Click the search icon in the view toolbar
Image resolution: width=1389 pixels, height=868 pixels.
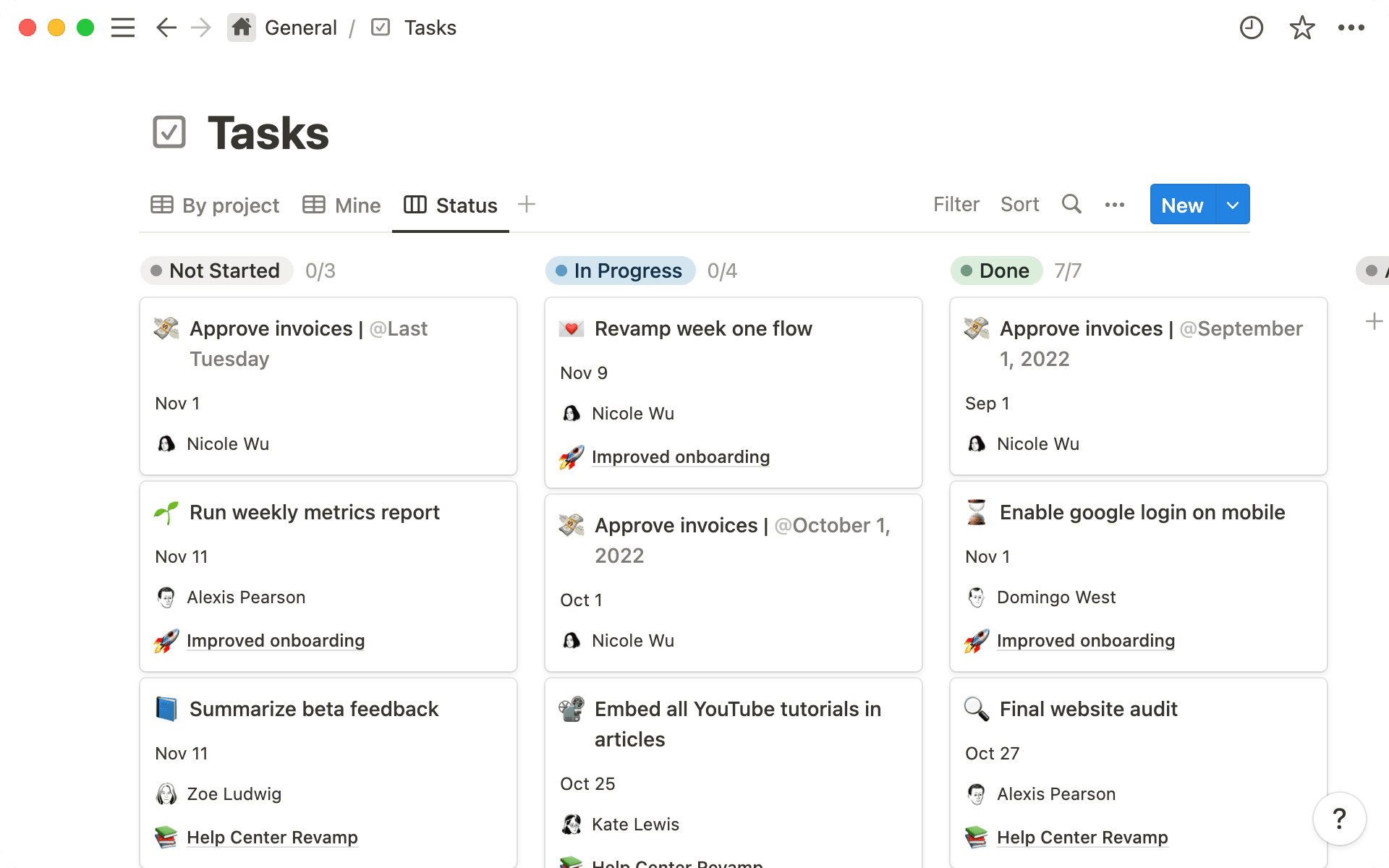click(1071, 204)
